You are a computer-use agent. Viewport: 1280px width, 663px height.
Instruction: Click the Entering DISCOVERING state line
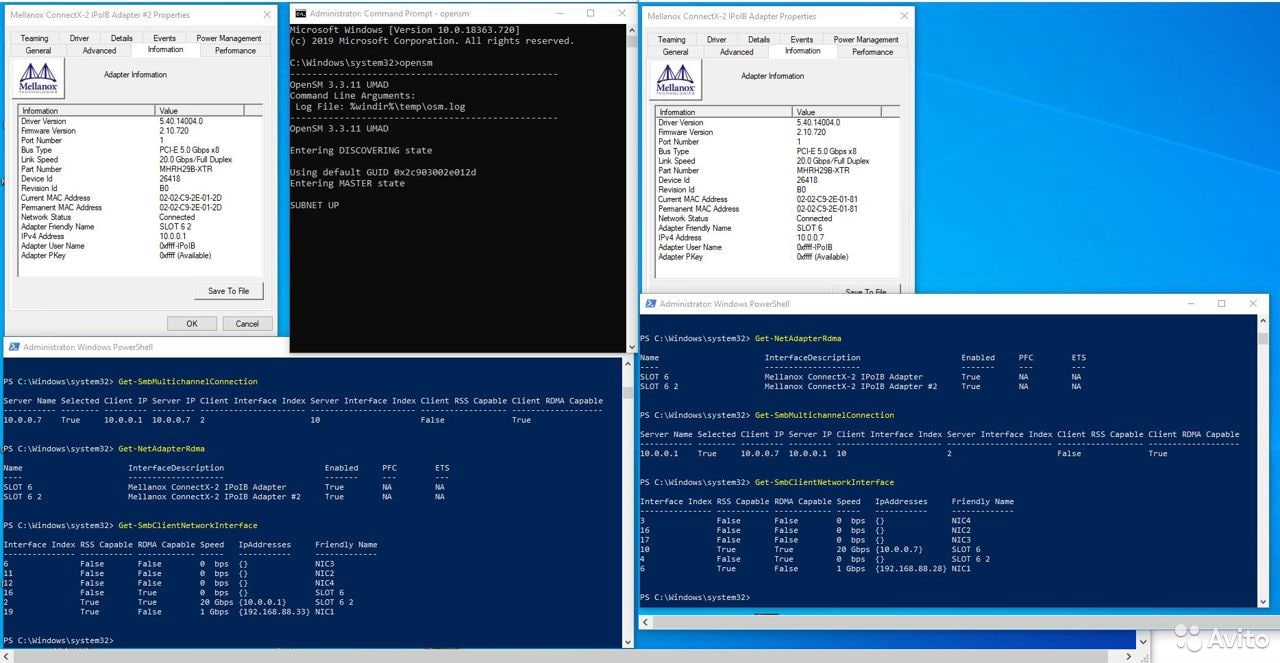(361, 150)
